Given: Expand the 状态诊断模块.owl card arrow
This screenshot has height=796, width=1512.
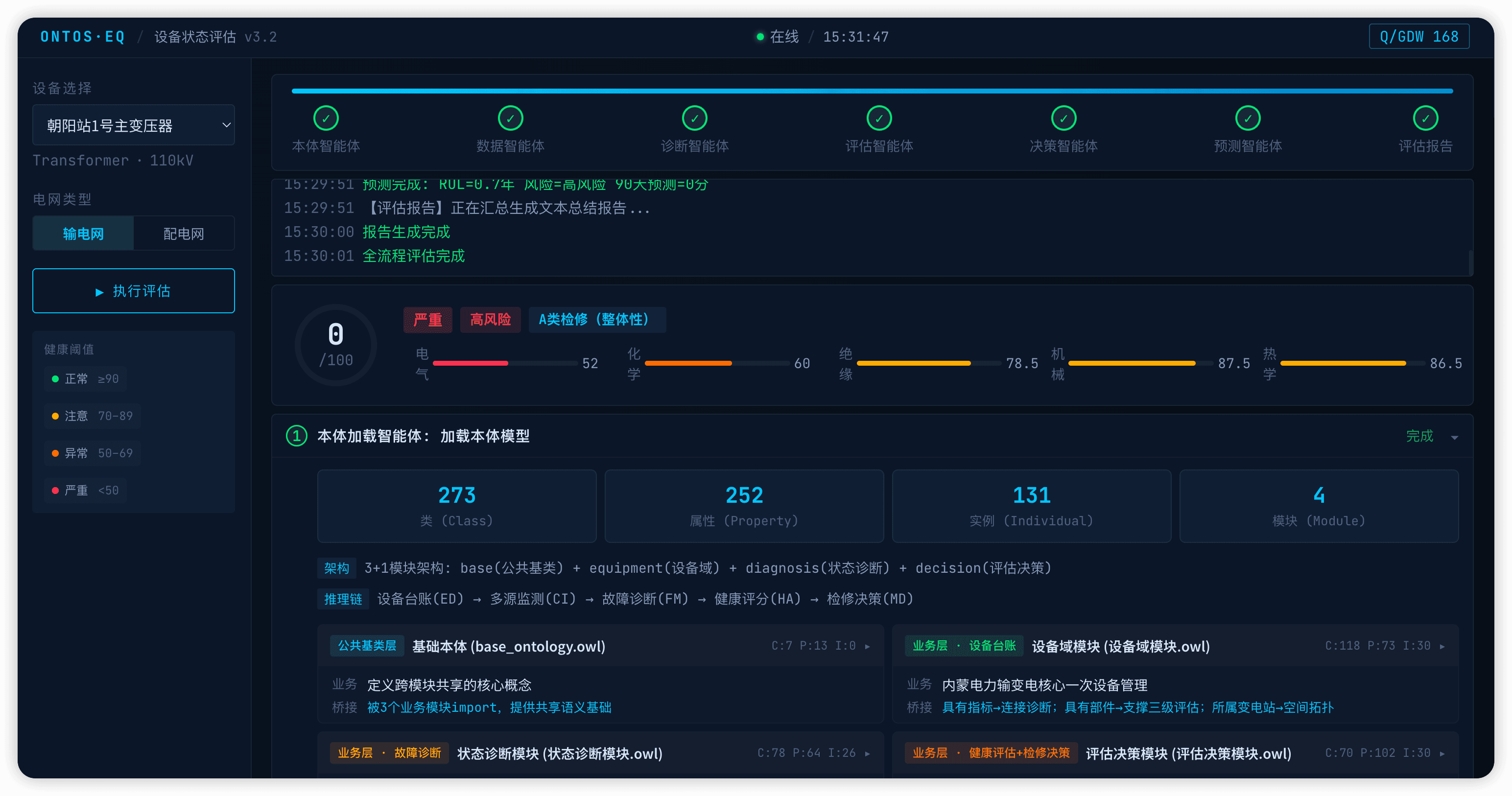Looking at the screenshot, I should coord(868,754).
